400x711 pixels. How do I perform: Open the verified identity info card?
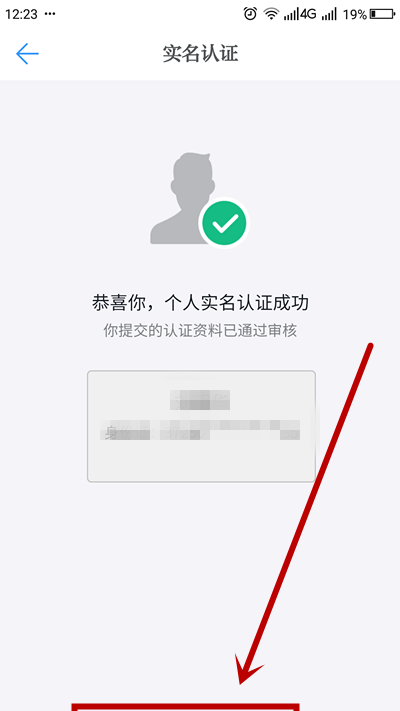[x=201, y=426]
